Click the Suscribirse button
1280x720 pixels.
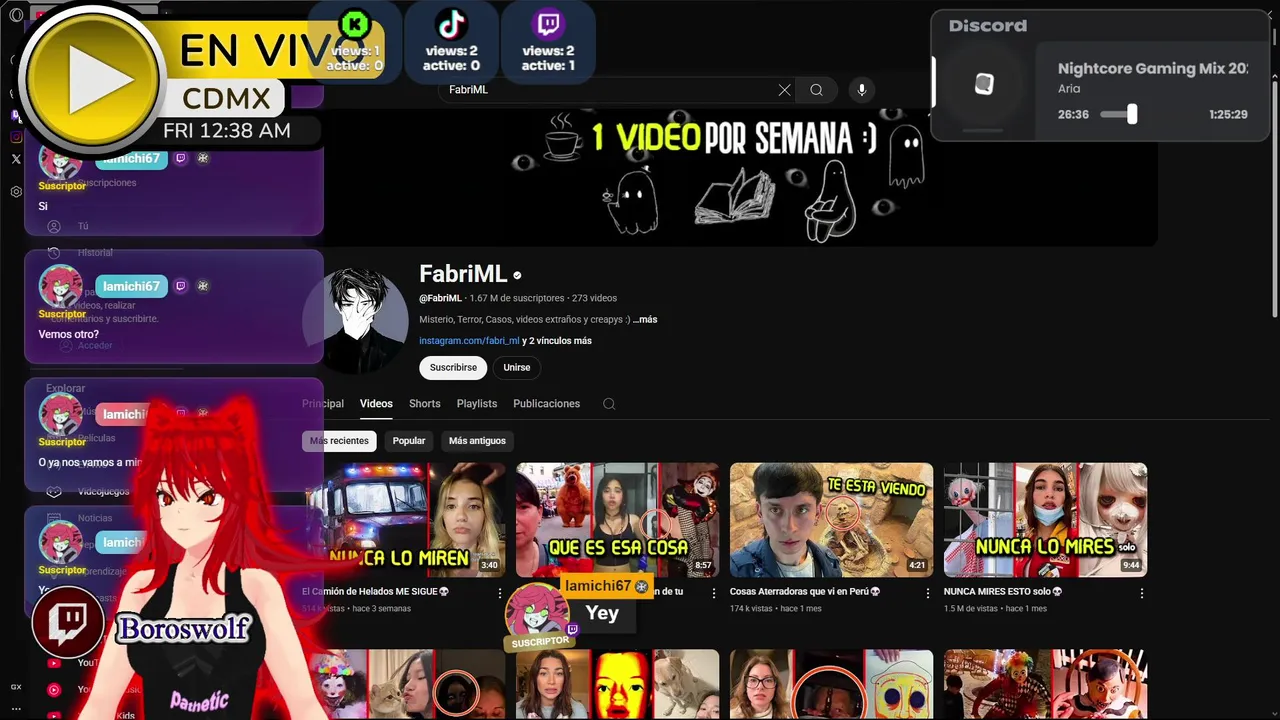453,368
